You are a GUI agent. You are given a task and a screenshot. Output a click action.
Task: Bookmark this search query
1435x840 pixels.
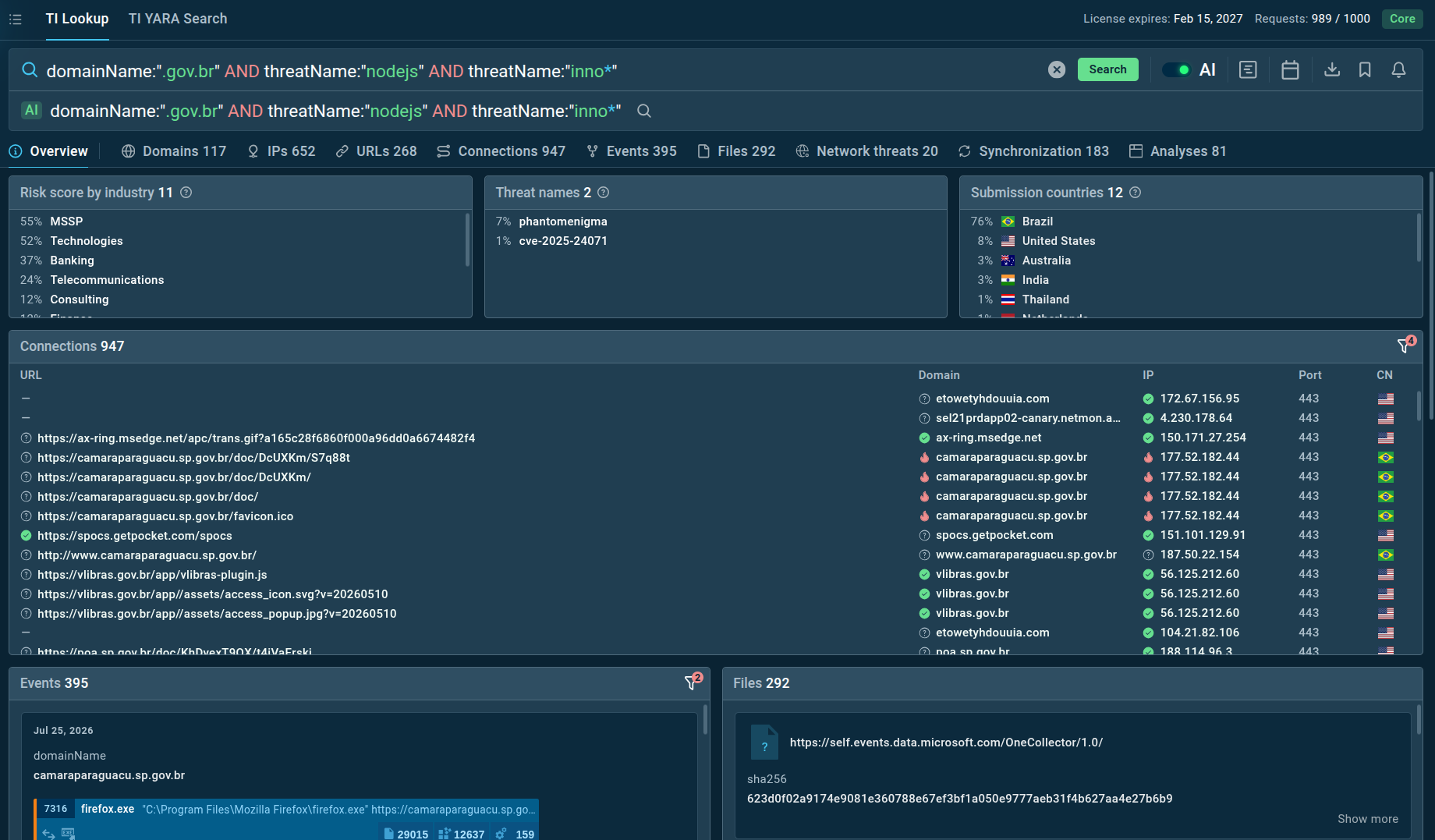coord(1365,69)
